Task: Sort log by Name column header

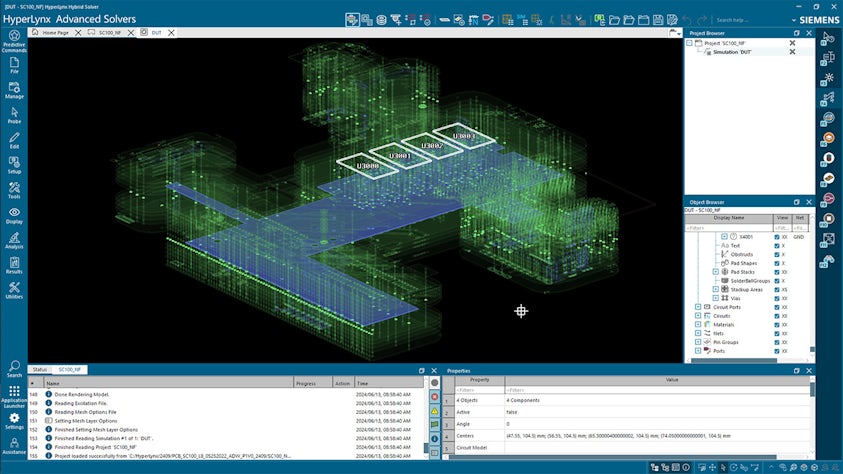Action: coord(168,383)
